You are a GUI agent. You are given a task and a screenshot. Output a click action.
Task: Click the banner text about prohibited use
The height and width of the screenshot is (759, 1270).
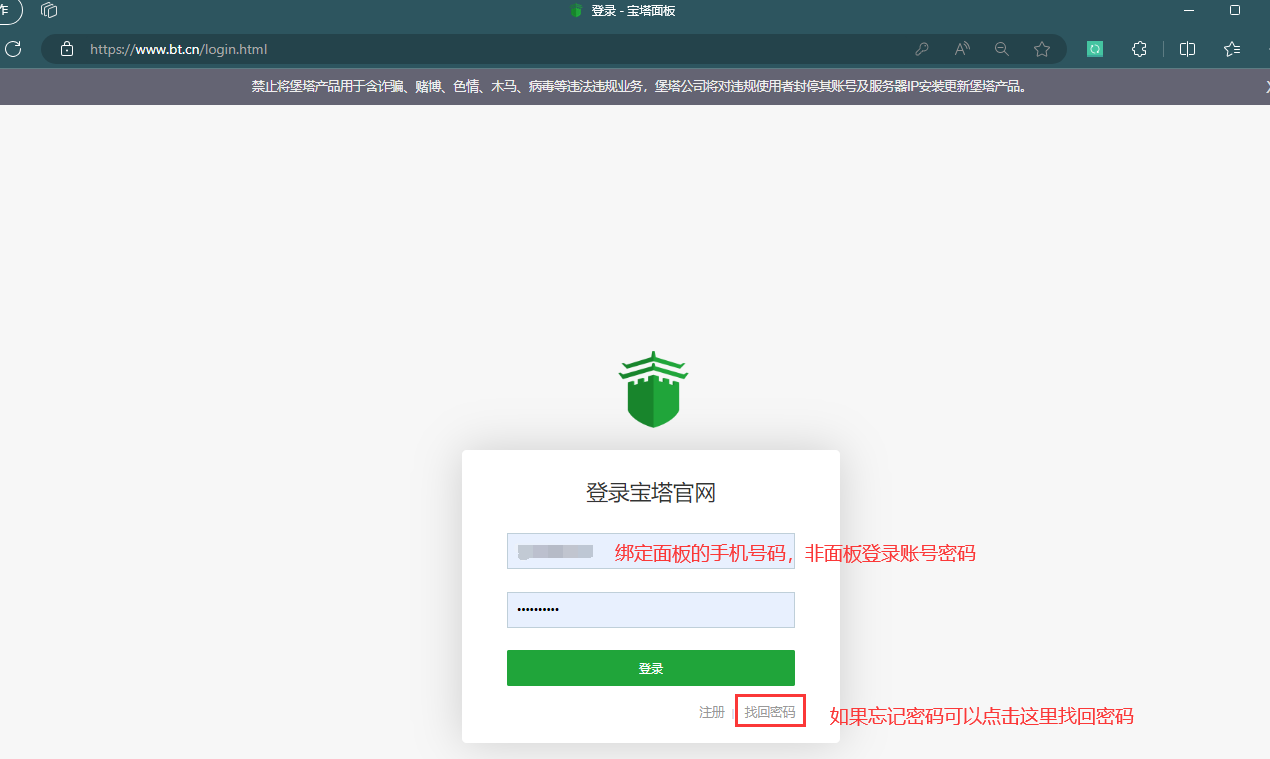[639, 87]
